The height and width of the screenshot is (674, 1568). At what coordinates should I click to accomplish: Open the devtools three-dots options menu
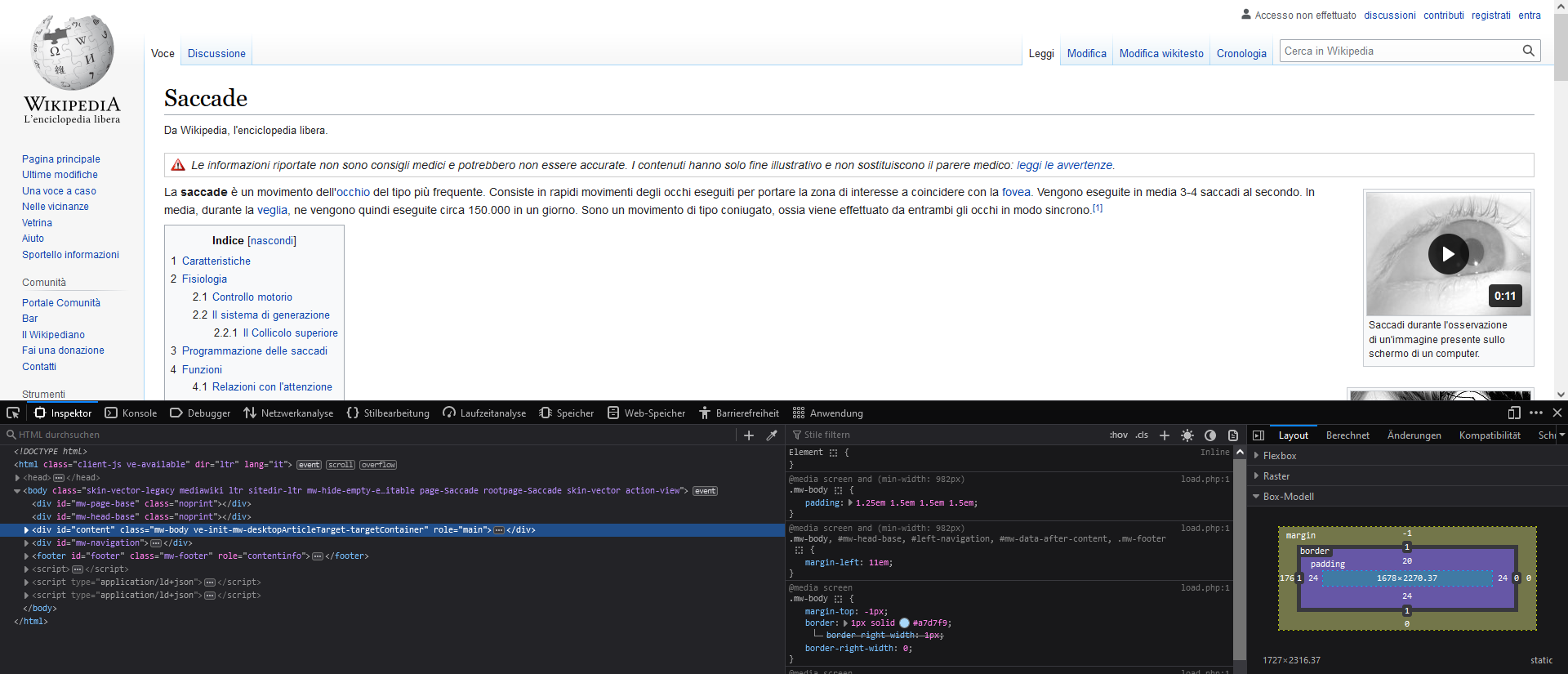click(1536, 413)
